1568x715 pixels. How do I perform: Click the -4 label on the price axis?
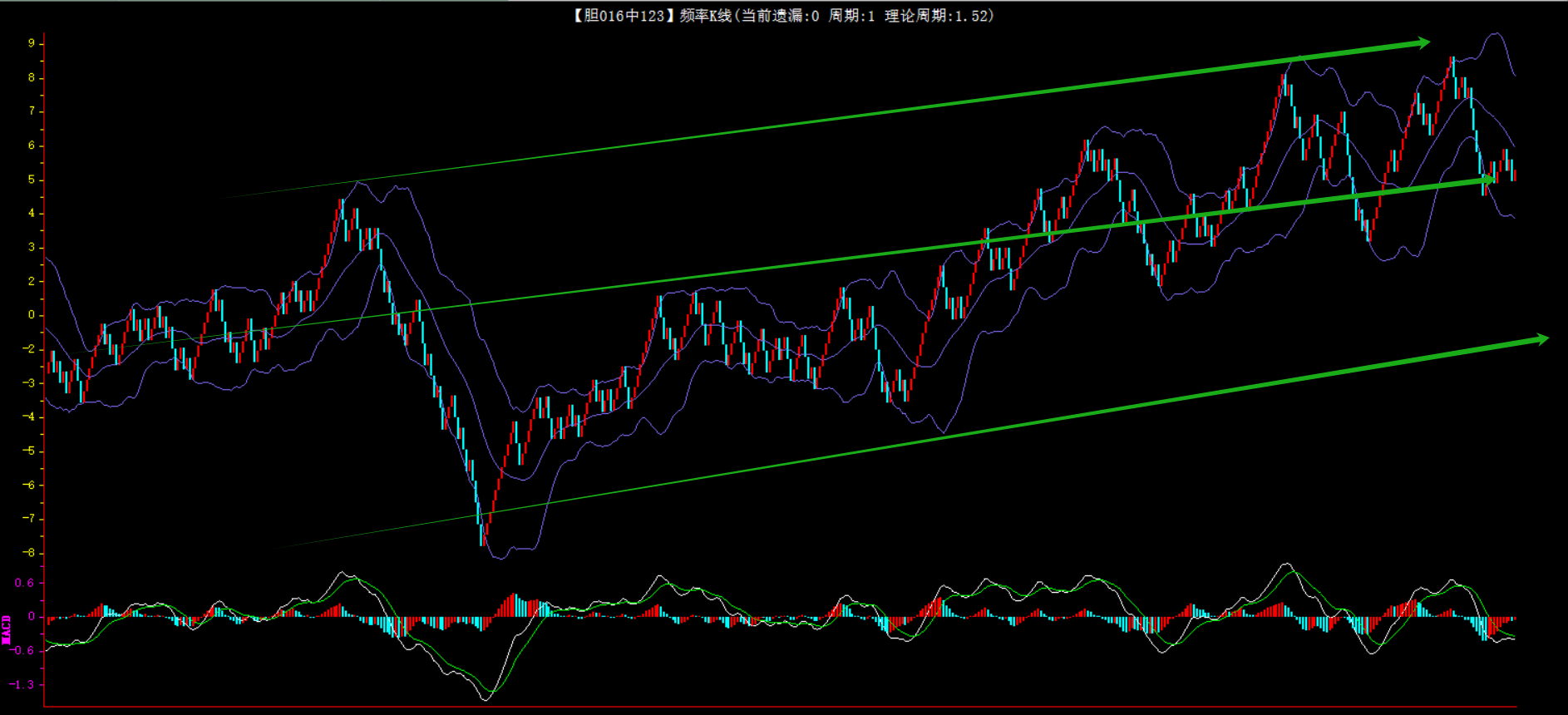coord(29,417)
